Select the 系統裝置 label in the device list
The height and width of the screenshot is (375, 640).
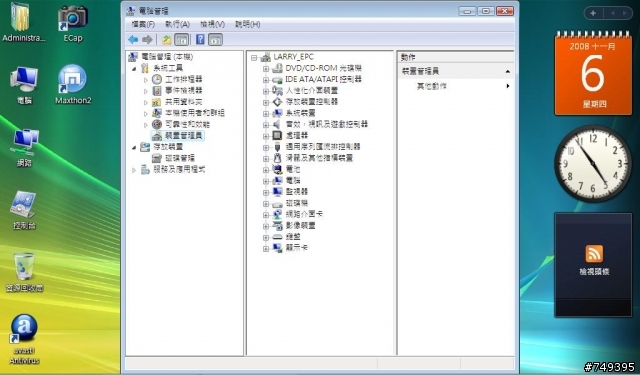click(300, 113)
